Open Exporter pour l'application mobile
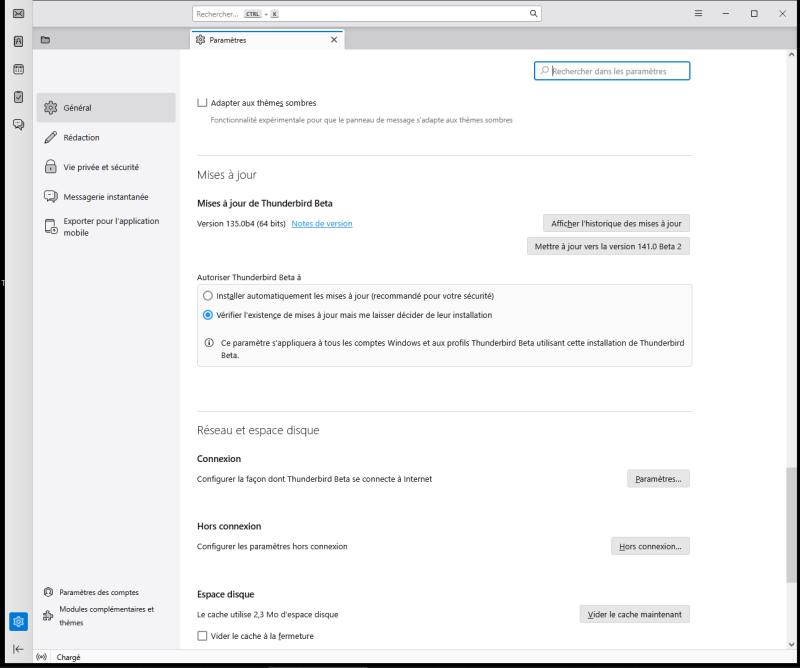The width and height of the screenshot is (800, 668). [x=106, y=227]
